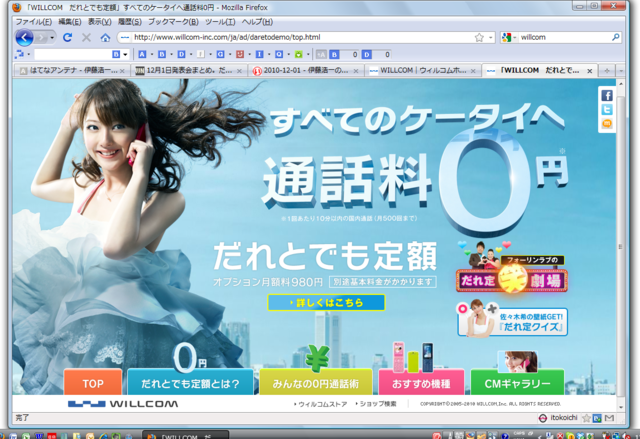The image size is (640, 439).
Task: Switch to the WILLCOM｜ウィルコムホ... tab
Action: coord(422,71)
